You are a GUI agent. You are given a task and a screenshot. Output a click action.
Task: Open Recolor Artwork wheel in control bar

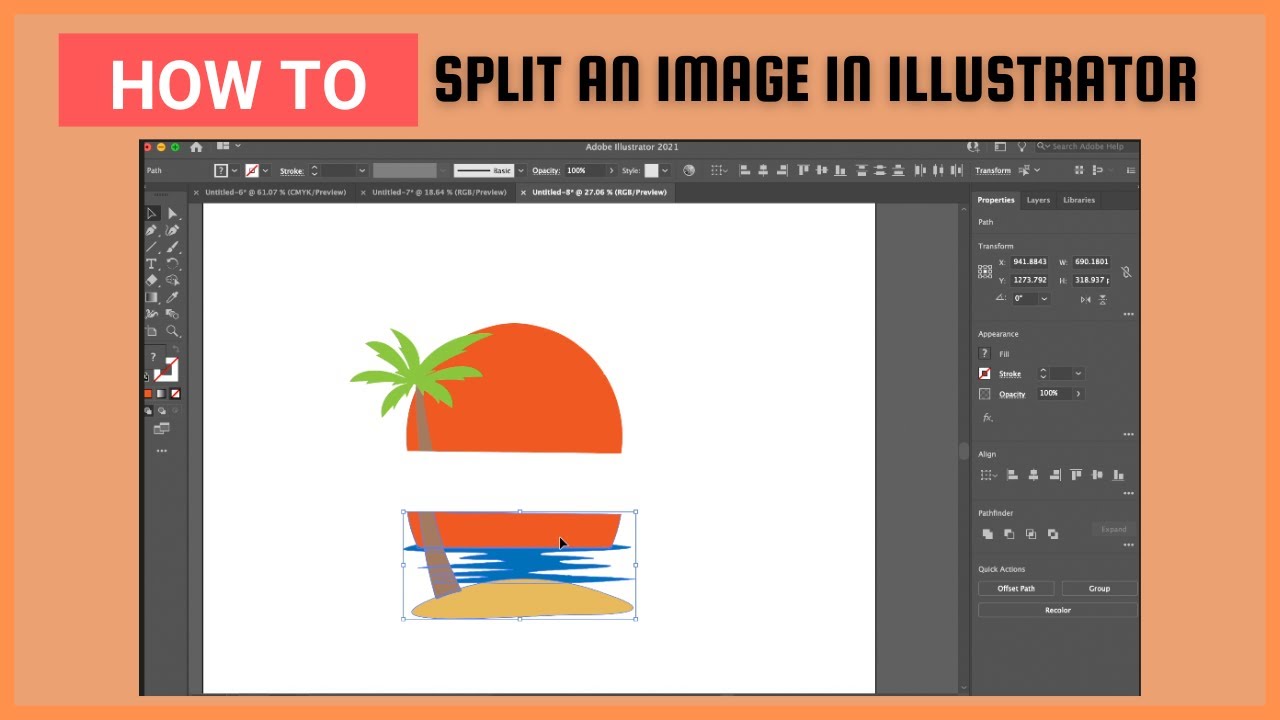(x=688, y=171)
